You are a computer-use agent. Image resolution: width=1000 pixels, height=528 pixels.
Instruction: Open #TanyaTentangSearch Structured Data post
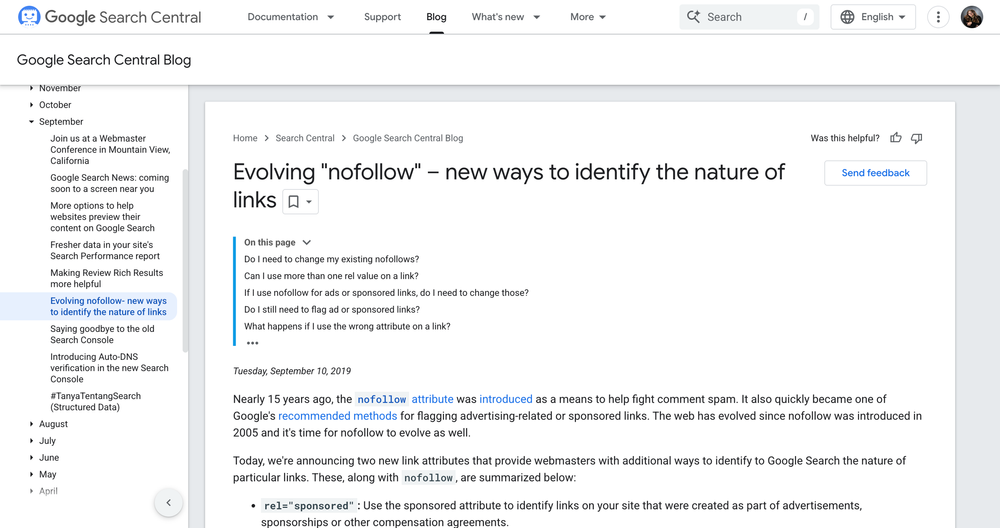click(x=96, y=401)
